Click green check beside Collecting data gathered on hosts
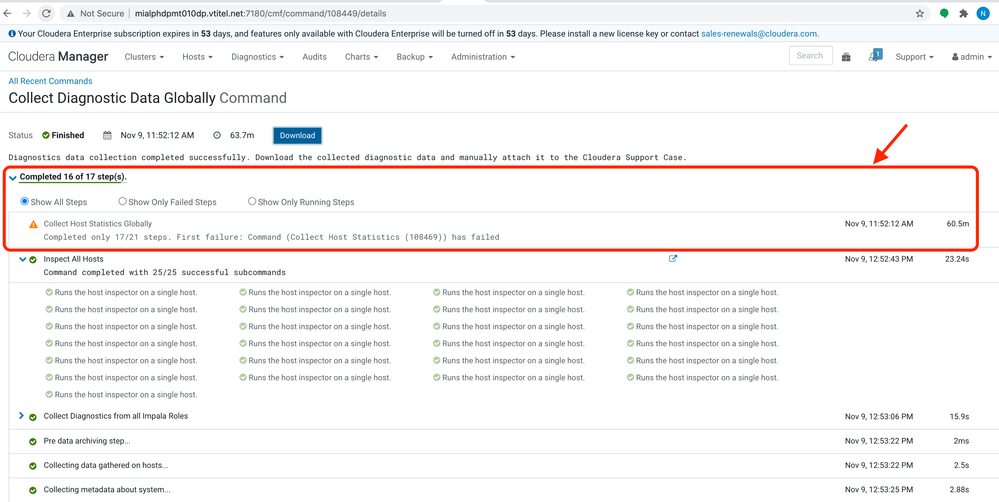This screenshot has height=502, width=999. (32, 466)
